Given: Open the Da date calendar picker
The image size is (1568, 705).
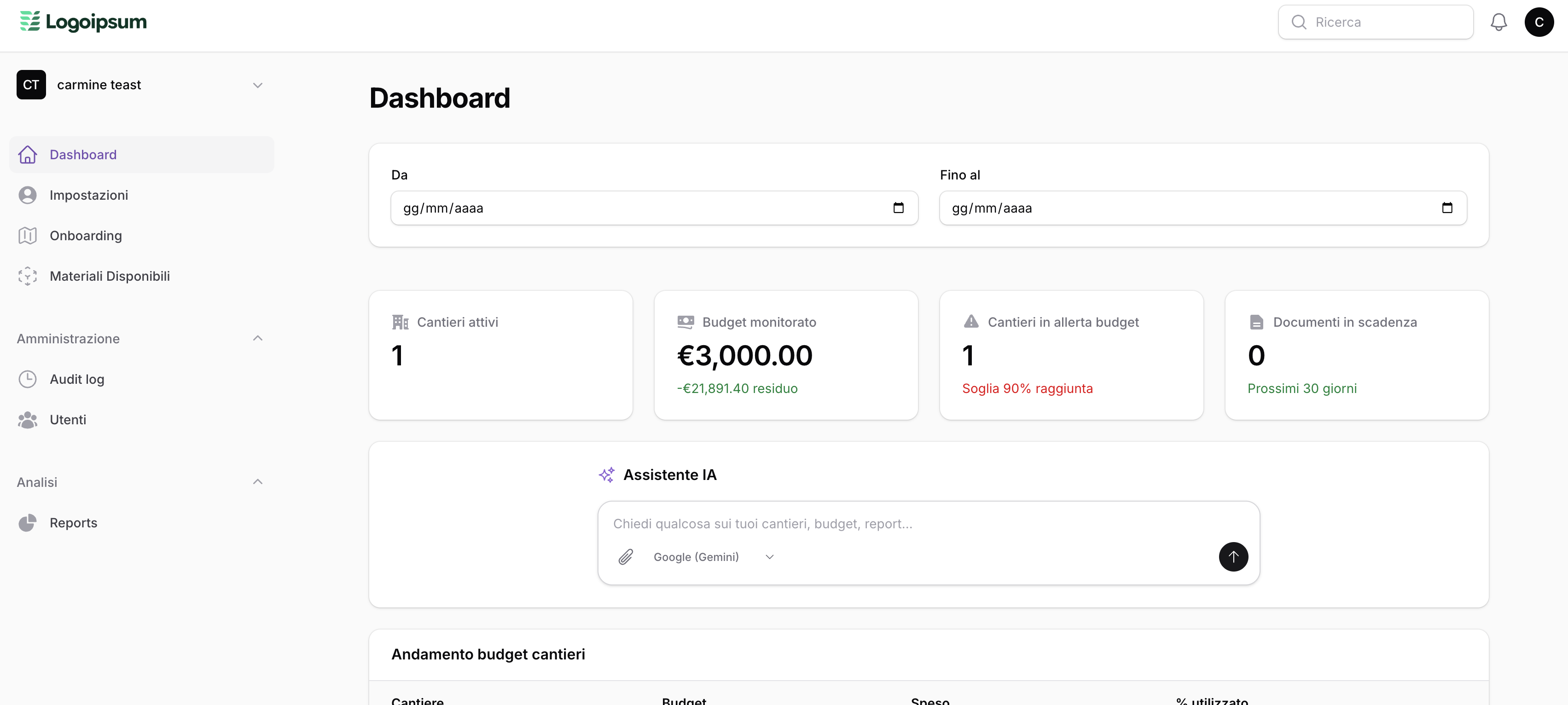Looking at the screenshot, I should [898, 208].
